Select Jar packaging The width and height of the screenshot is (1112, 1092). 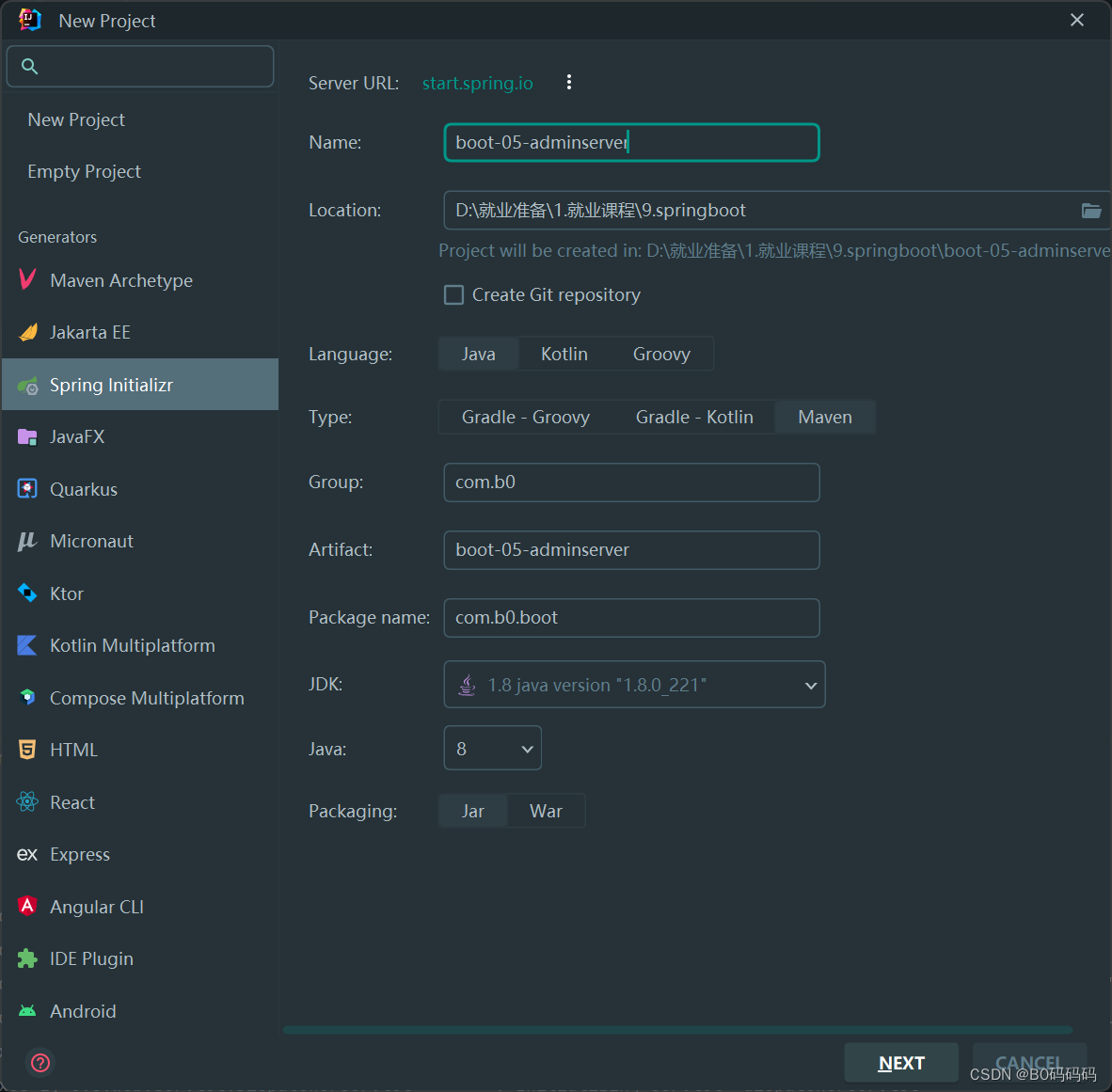point(473,811)
